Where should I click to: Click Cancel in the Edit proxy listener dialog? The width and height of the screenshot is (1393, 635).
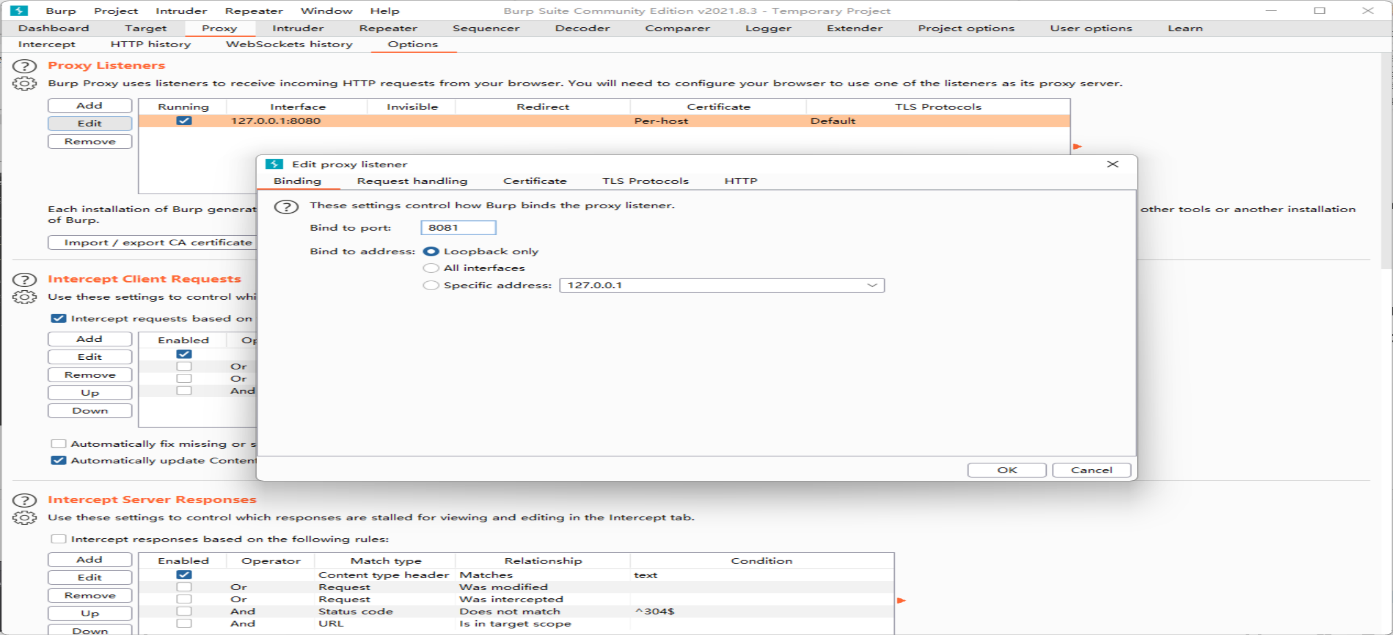click(x=1091, y=470)
